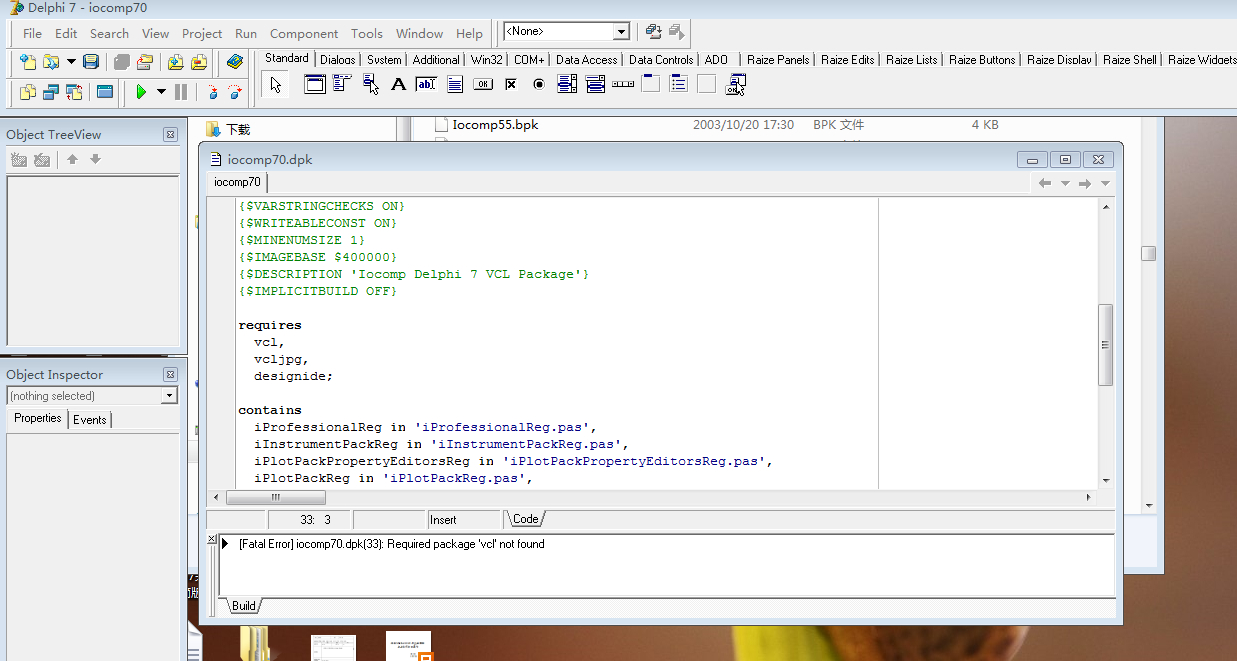Switch to the Events tab in Object Inspector
Screen dimensions: 1237x661
coord(90,420)
